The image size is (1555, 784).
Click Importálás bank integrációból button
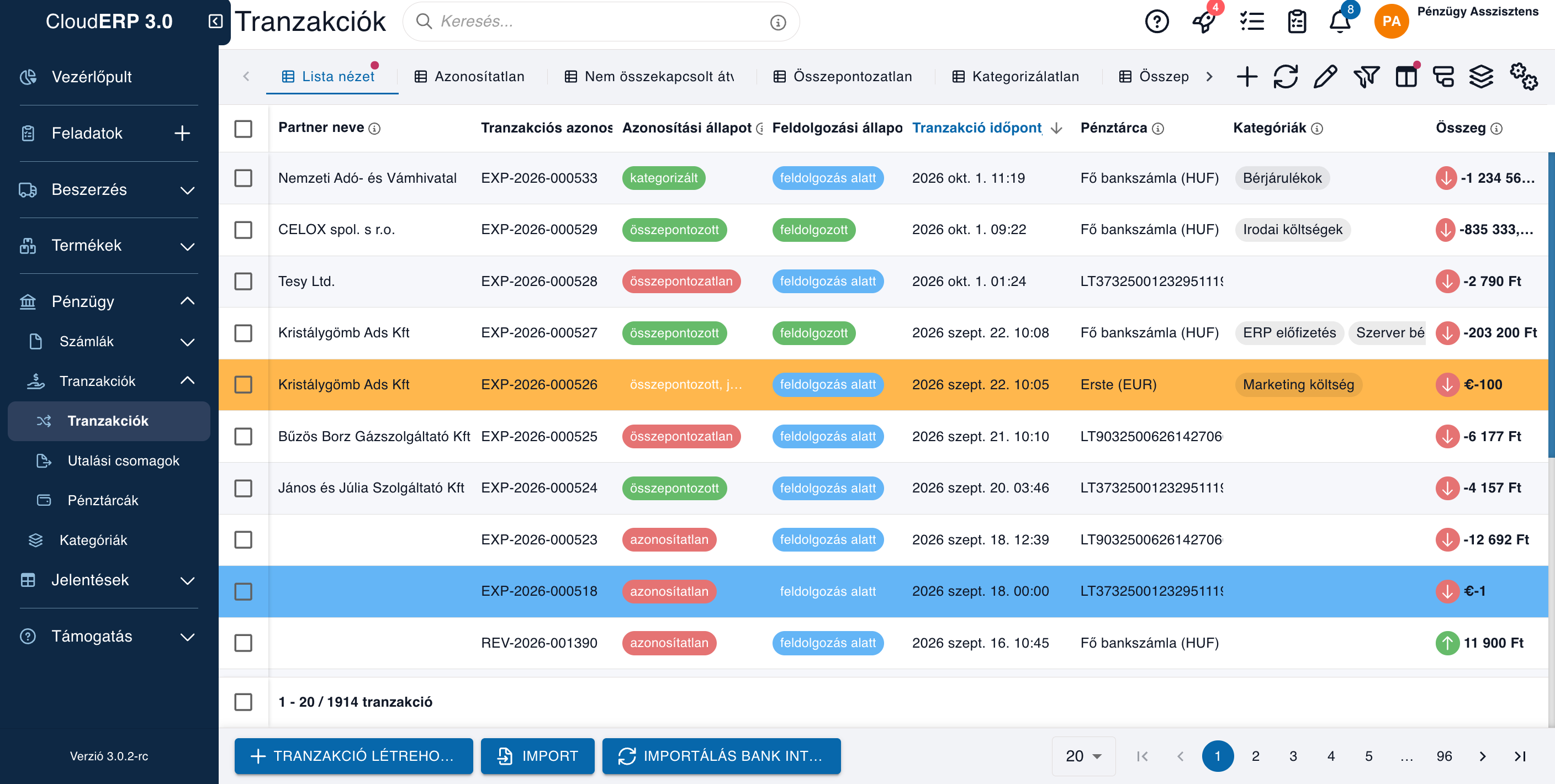721,756
